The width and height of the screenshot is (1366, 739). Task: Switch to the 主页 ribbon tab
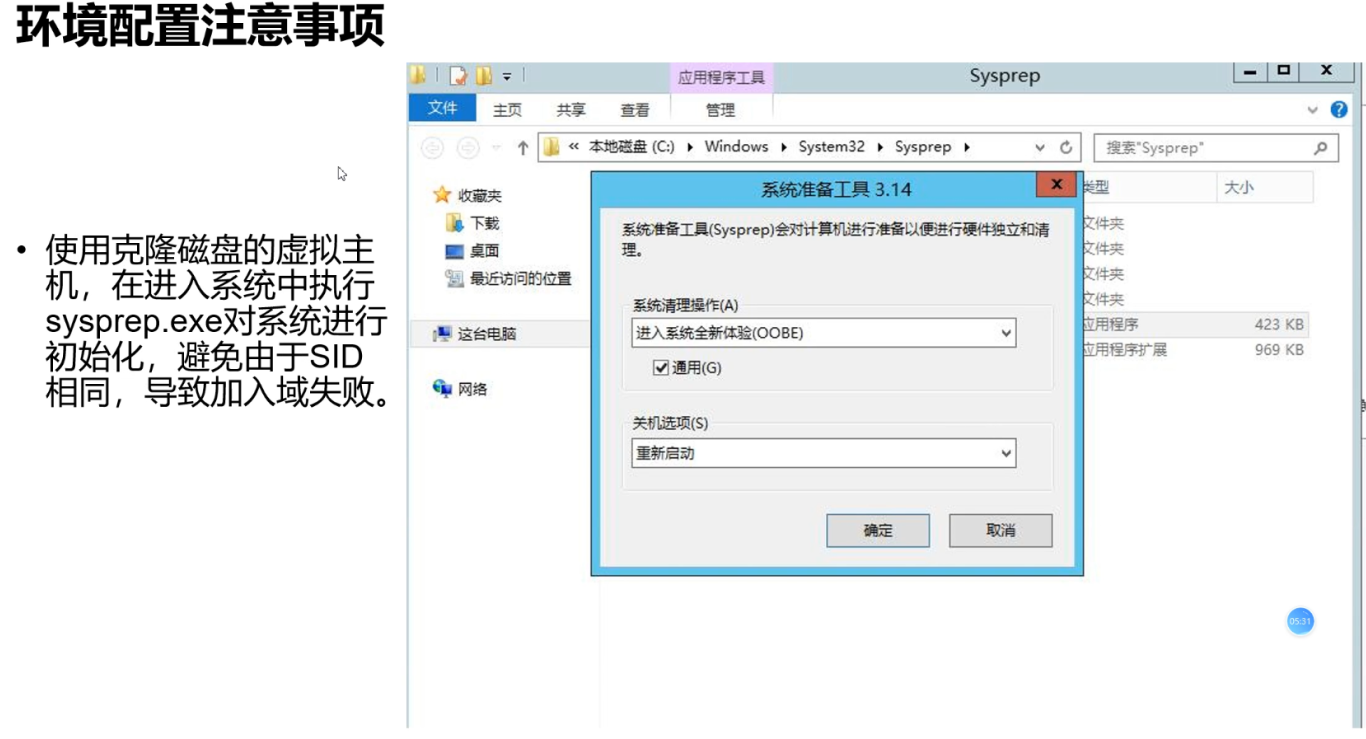(507, 110)
